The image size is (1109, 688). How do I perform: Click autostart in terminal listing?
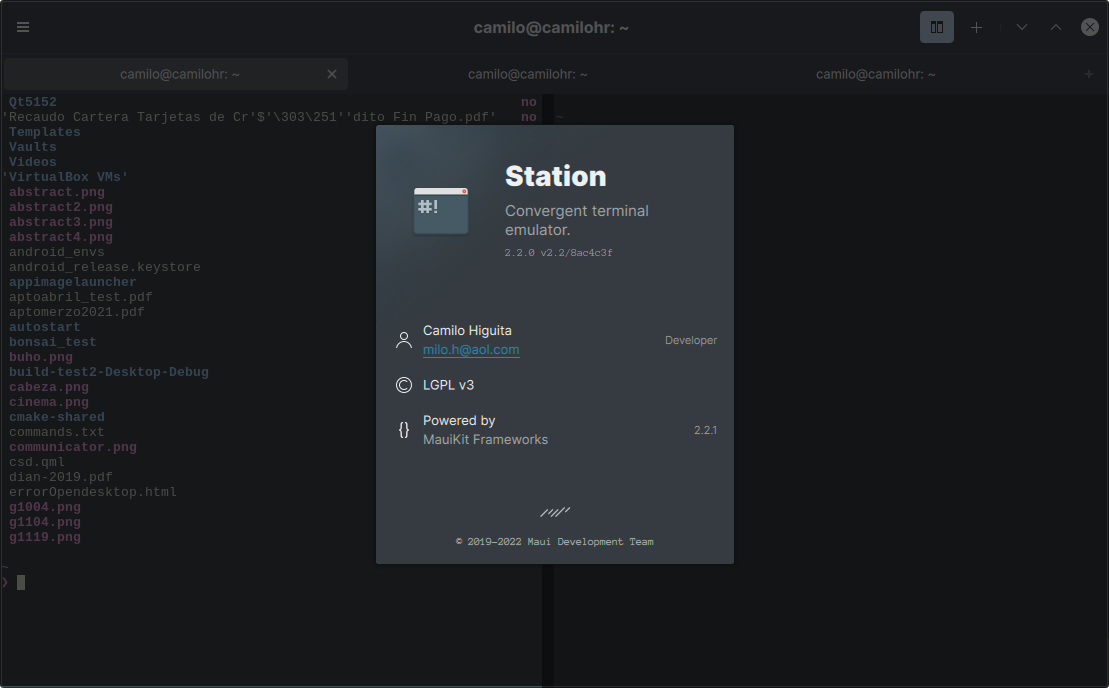45,327
